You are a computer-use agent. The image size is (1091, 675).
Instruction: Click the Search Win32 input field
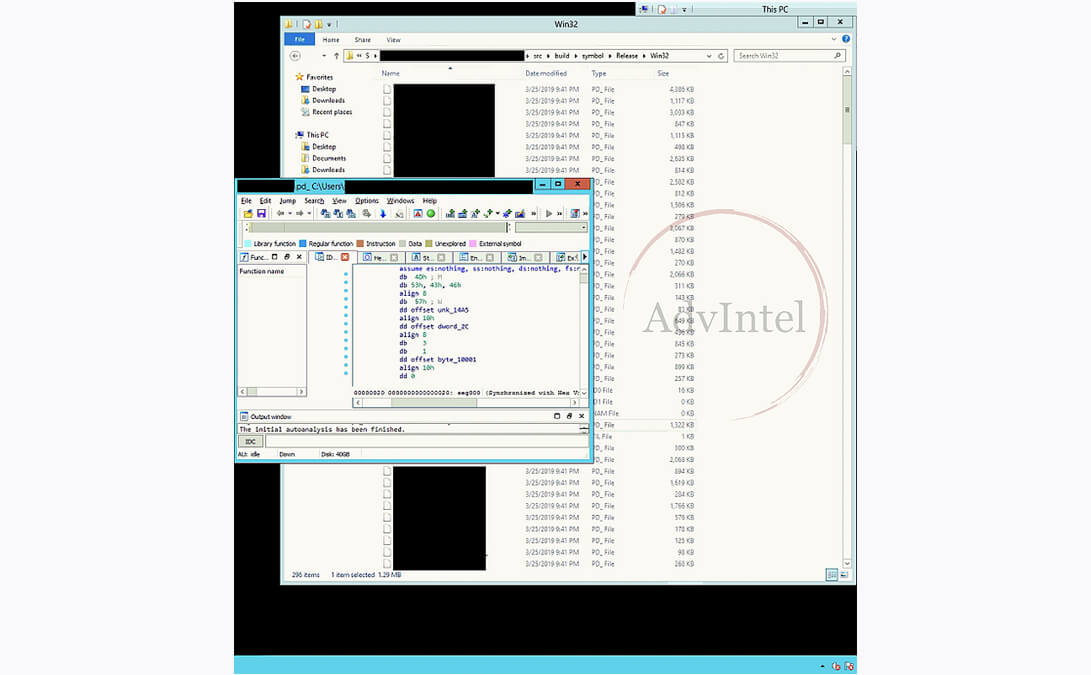tap(785, 56)
